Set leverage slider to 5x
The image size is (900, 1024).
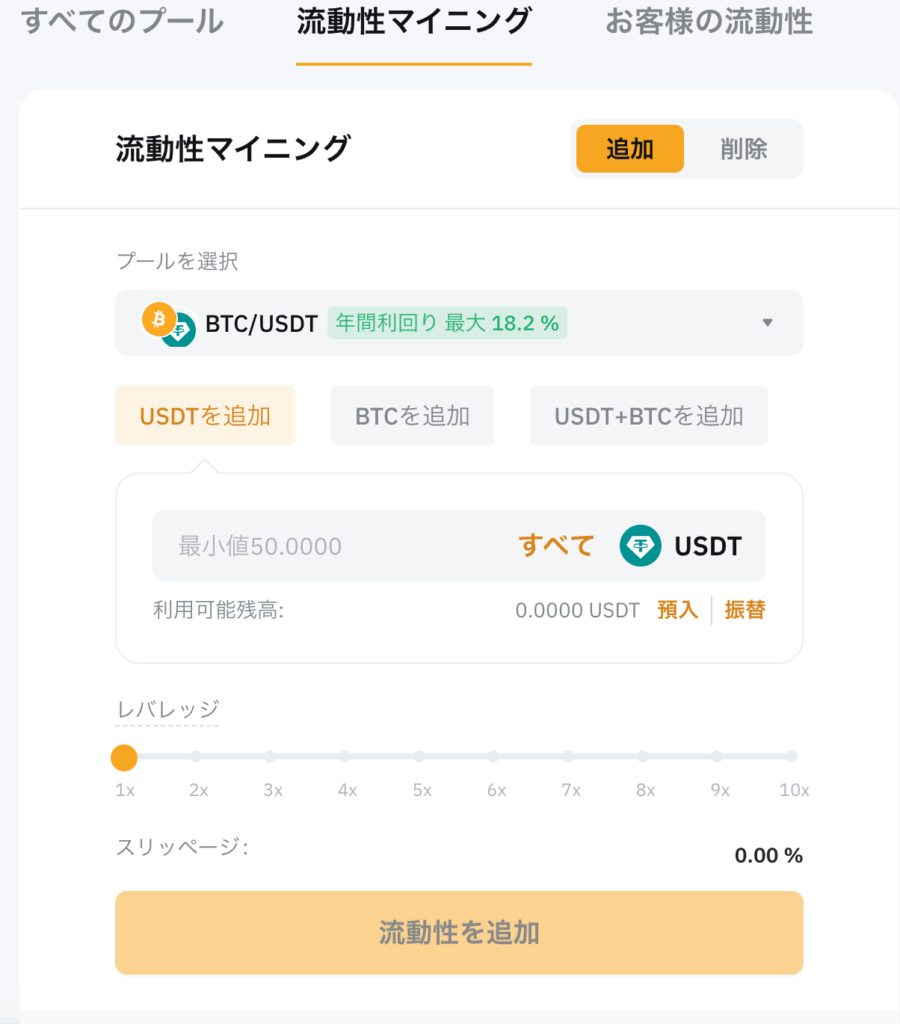coord(419,756)
